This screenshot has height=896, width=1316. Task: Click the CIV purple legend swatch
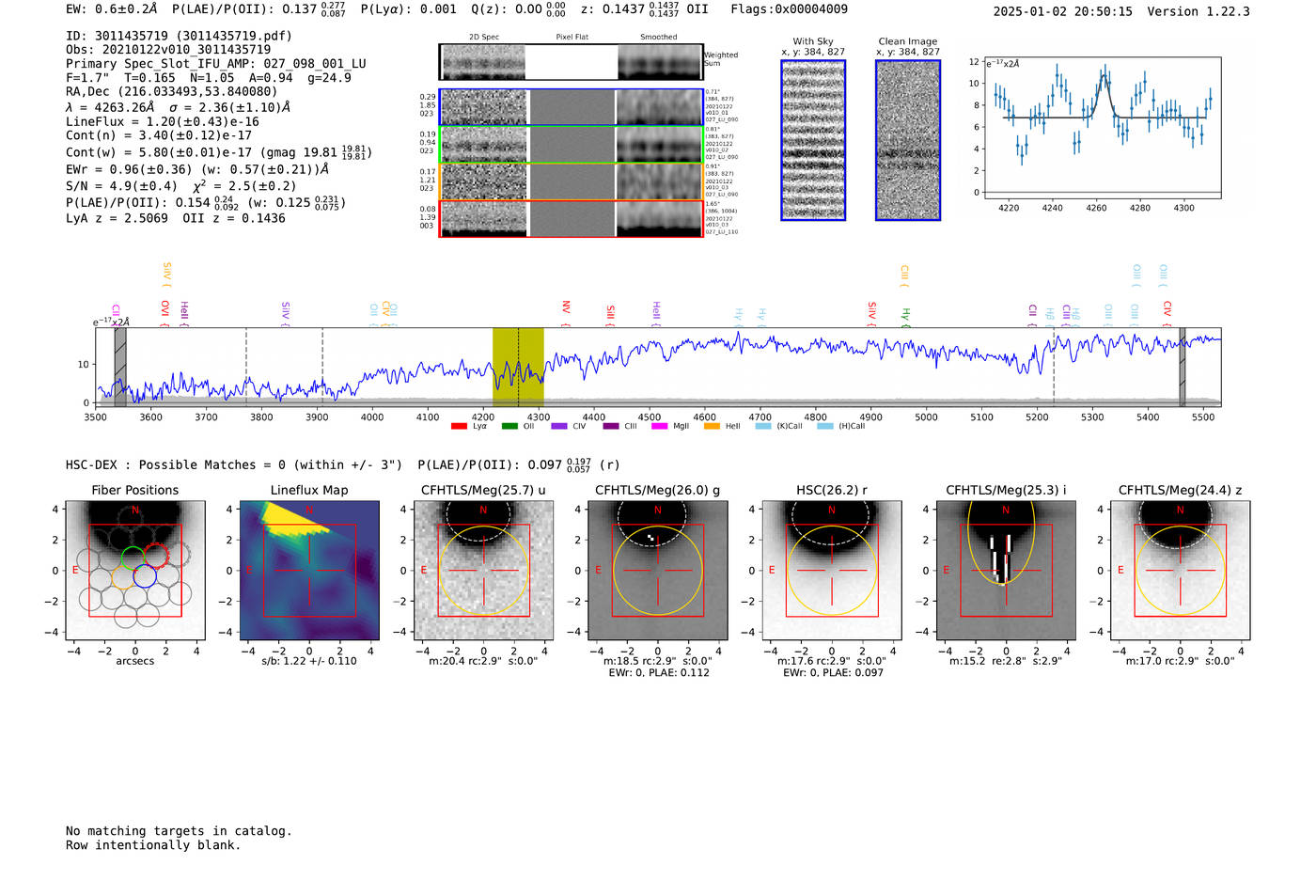pos(559,427)
